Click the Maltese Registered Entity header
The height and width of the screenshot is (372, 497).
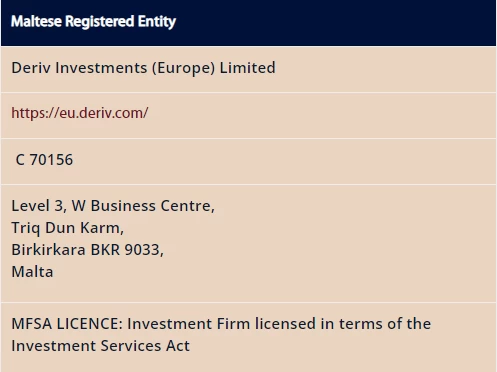click(248, 23)
